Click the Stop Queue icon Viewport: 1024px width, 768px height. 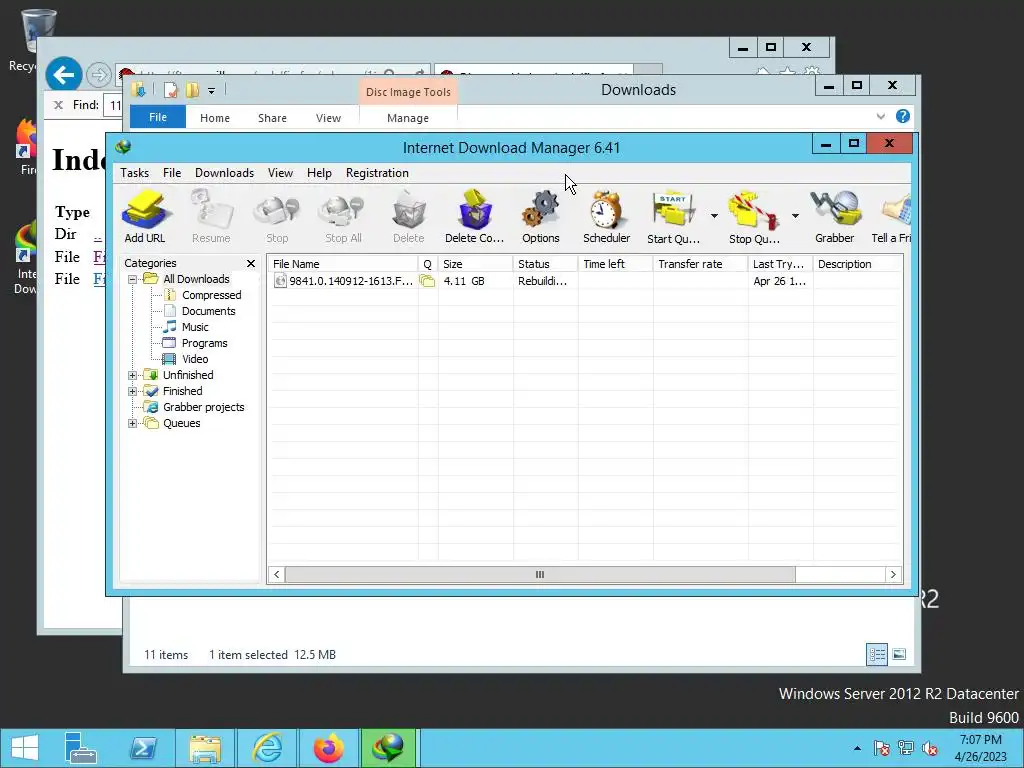(754, 216)
